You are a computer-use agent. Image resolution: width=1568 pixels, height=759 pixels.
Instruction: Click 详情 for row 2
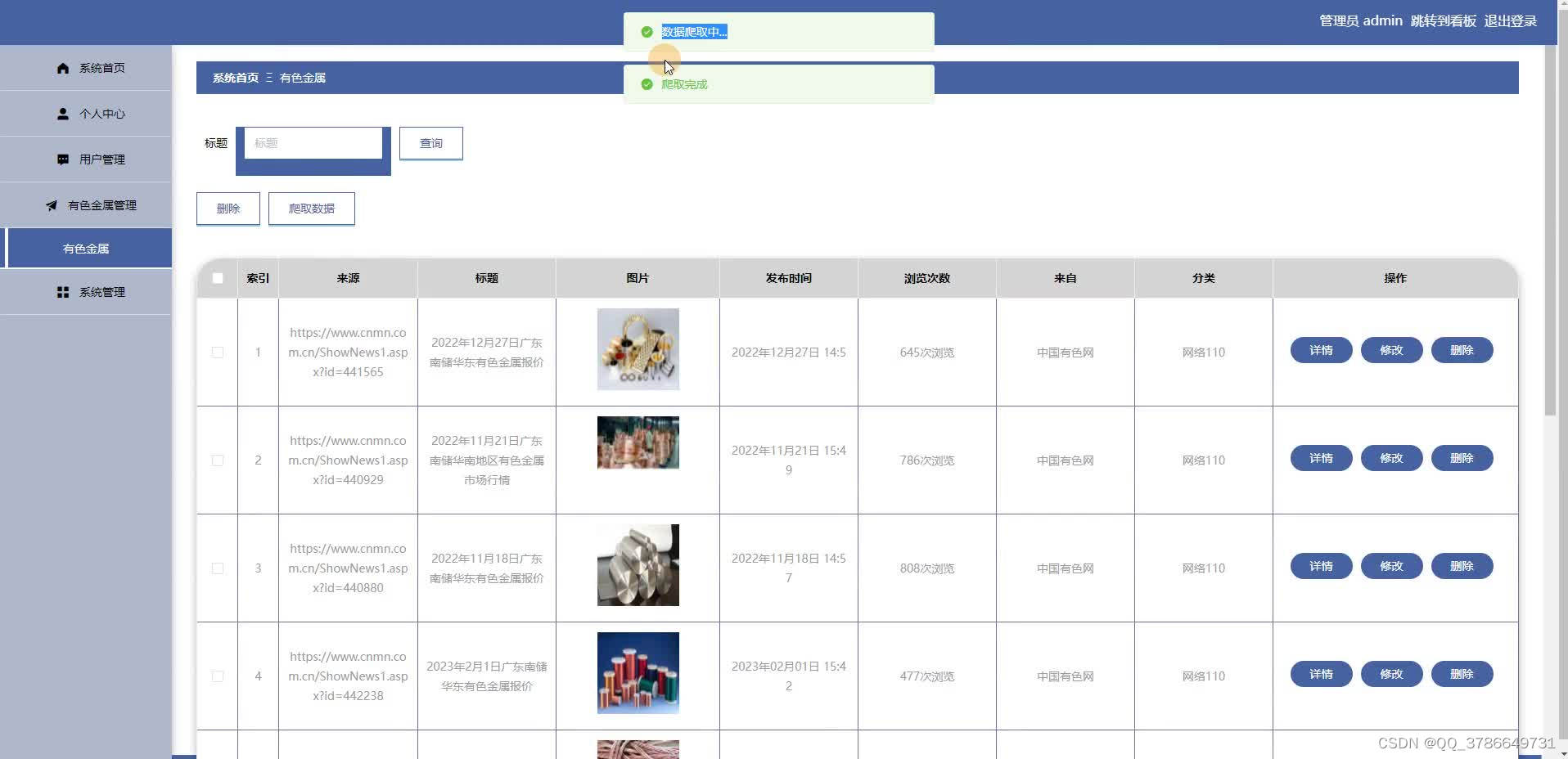coord(1321,458)
